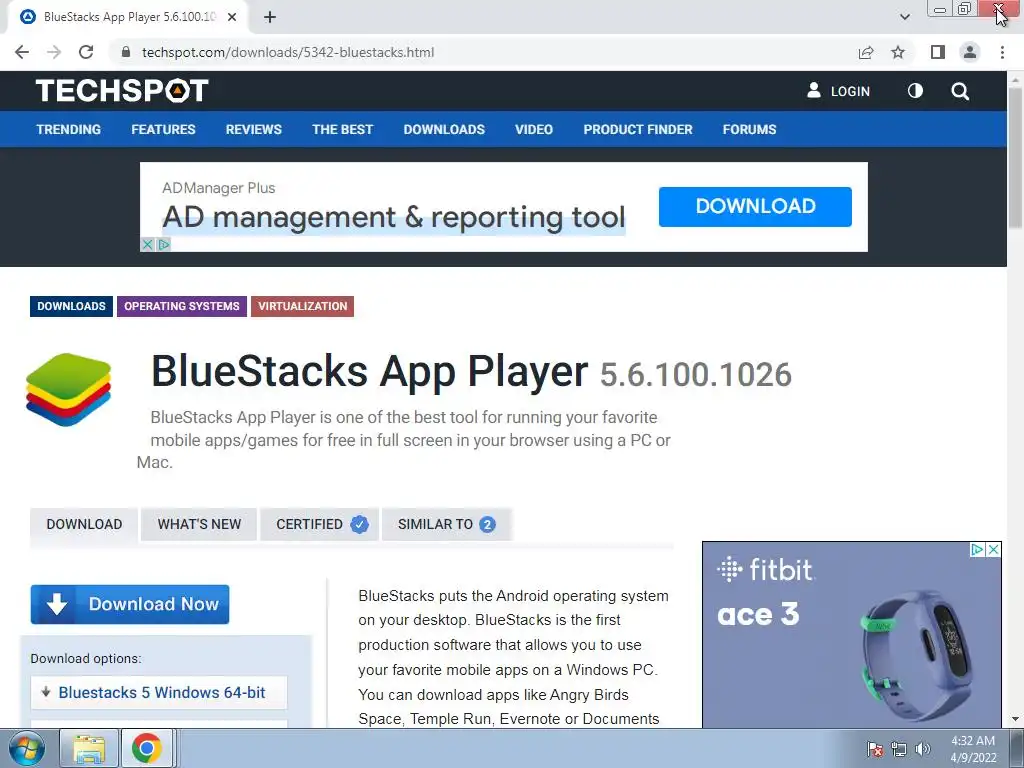
Task: Select the DOWNLOAD tab
Action: pyautogui.click(x=84, y=524)
